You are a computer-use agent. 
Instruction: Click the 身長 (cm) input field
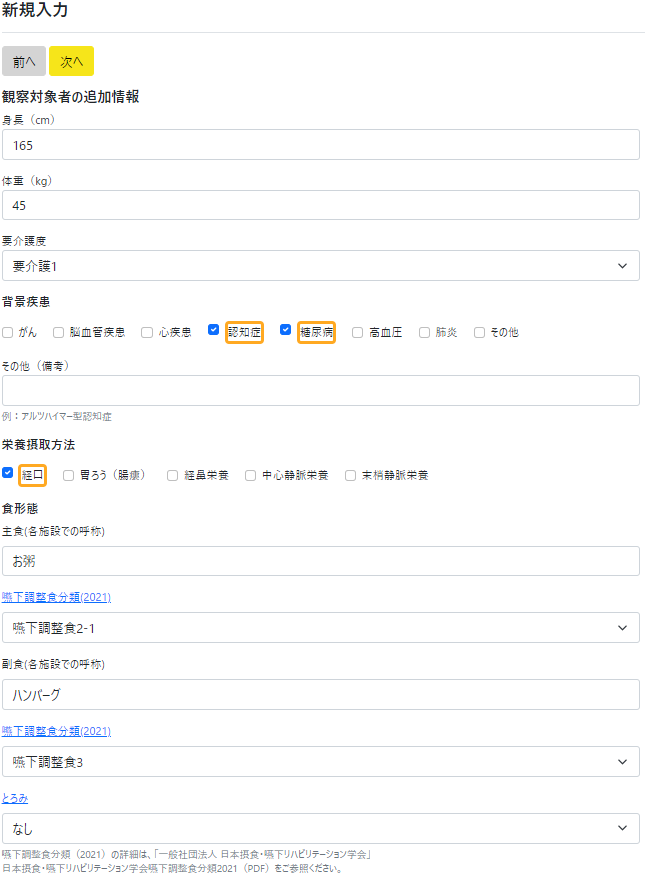click(320, 144)
